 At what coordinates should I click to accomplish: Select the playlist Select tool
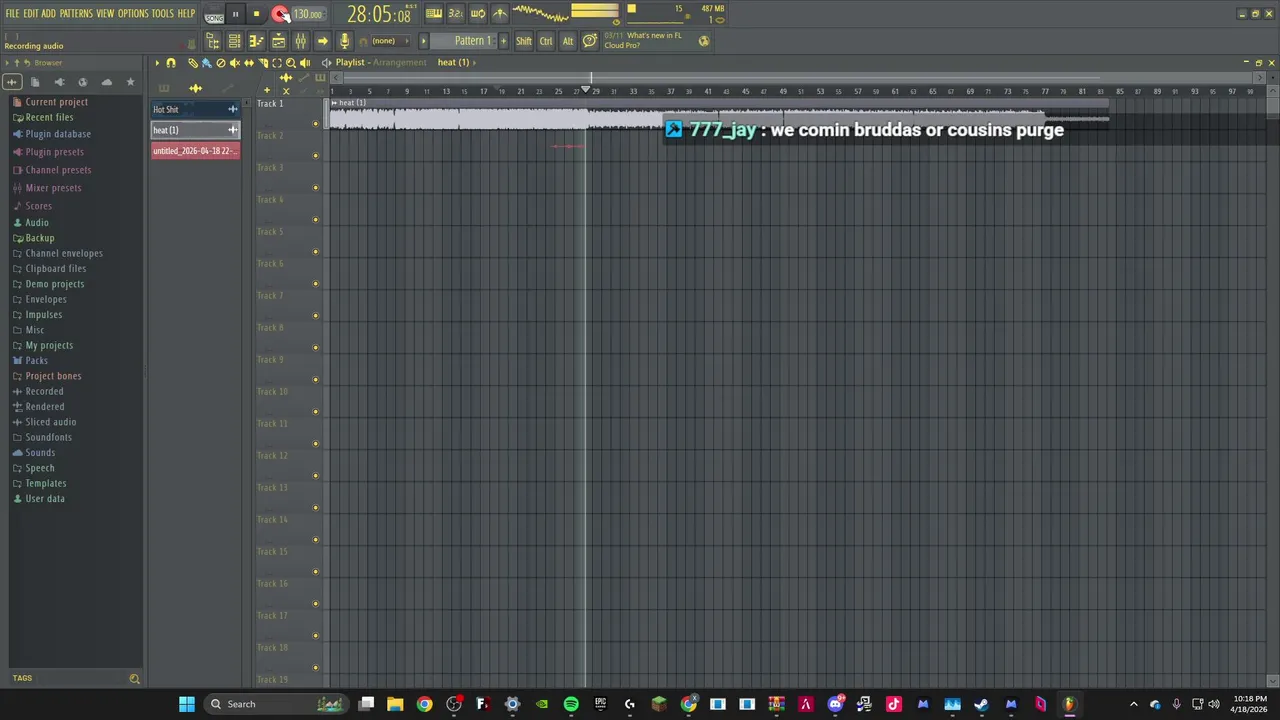click(x=277, y=62)
